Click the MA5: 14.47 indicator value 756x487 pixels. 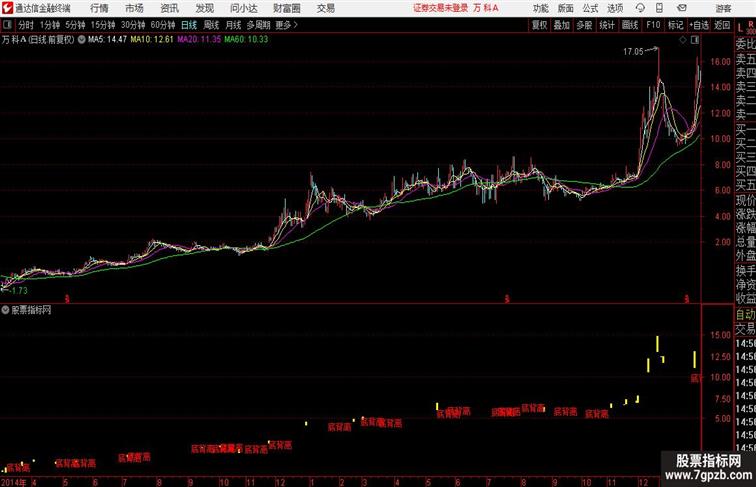(x=108, y=40)
